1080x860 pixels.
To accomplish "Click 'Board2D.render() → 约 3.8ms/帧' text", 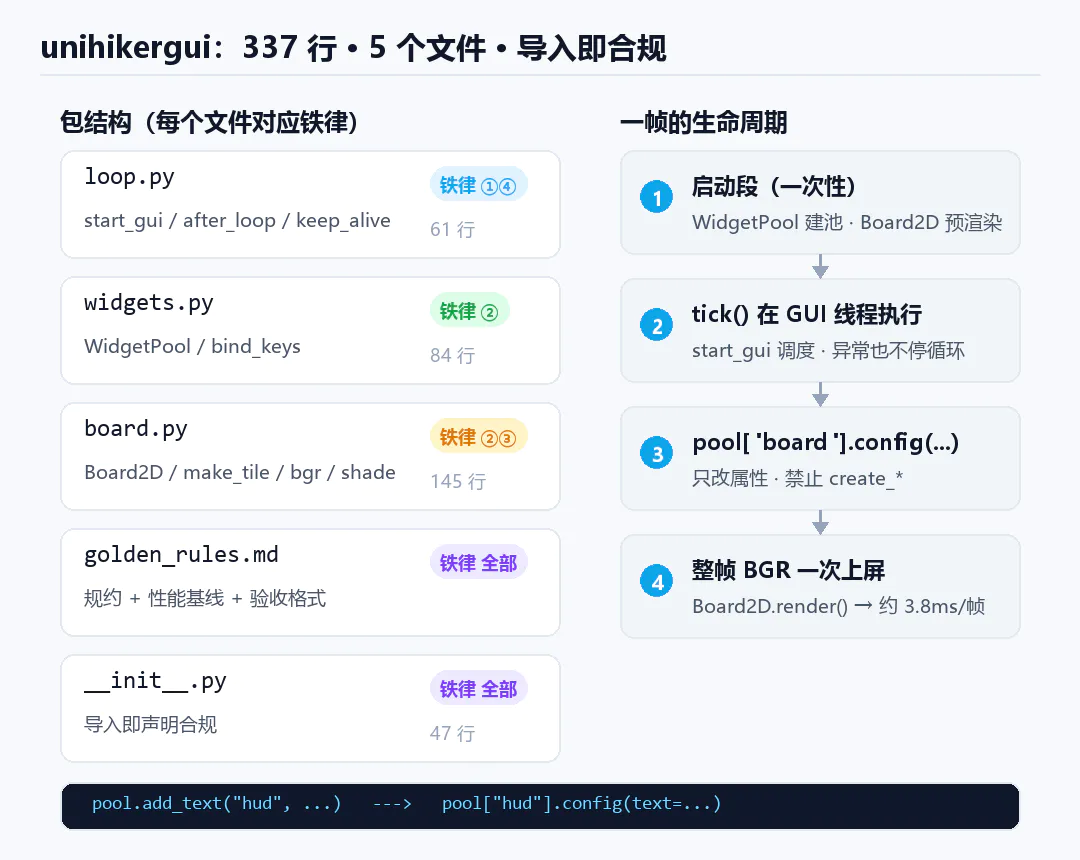I will (x=838, y=606).
